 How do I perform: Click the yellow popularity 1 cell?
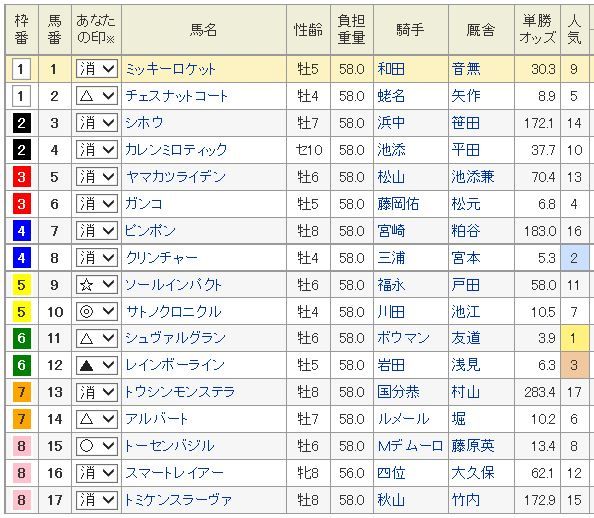click(574, 338)
